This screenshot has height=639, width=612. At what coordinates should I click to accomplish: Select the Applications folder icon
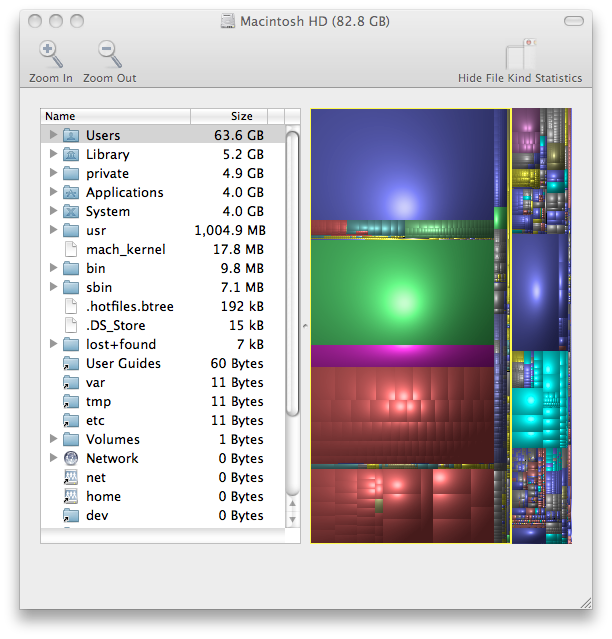click(x=71, y=192)
